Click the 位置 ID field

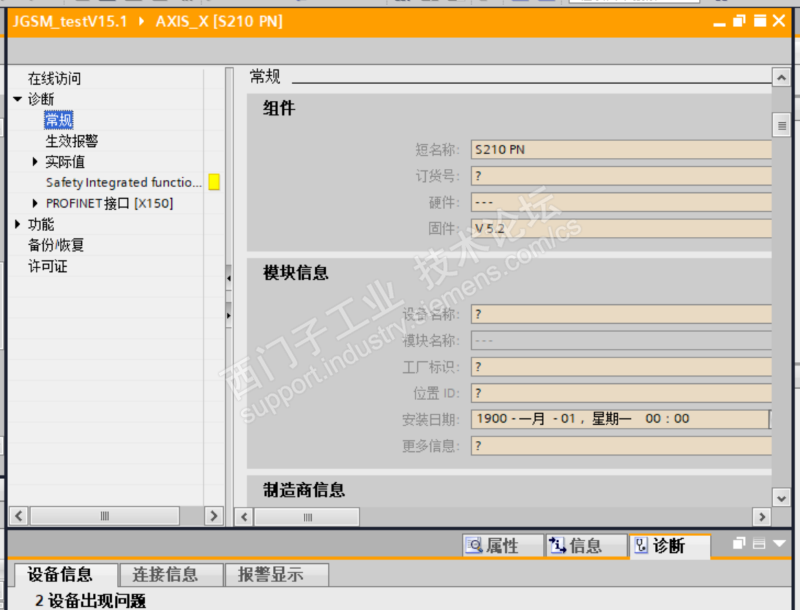point(621,393)
